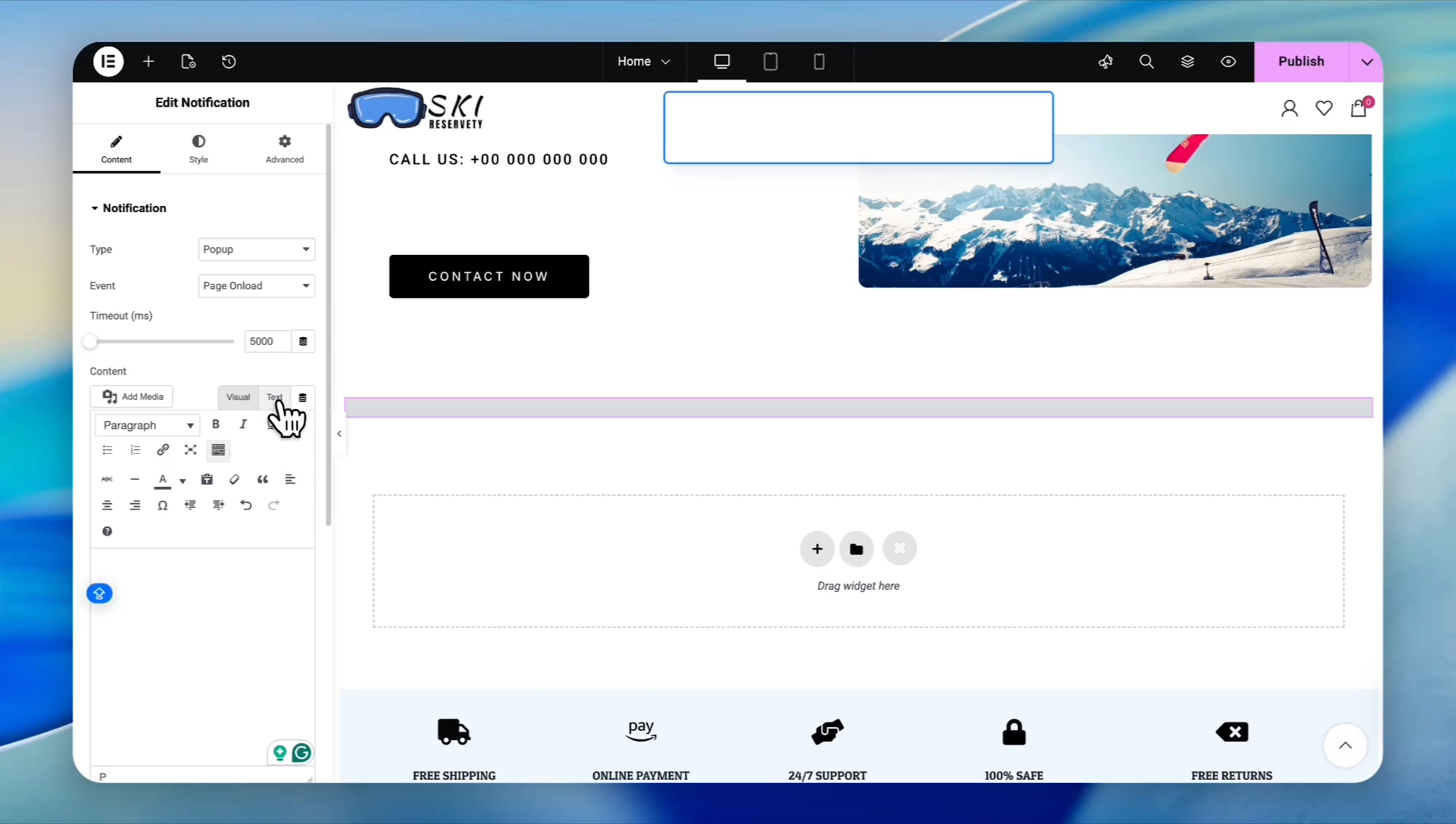The height and width of the screenshot is (824, 1456).
Task: Click the Timeout slider handle
Action: point(91,342)
